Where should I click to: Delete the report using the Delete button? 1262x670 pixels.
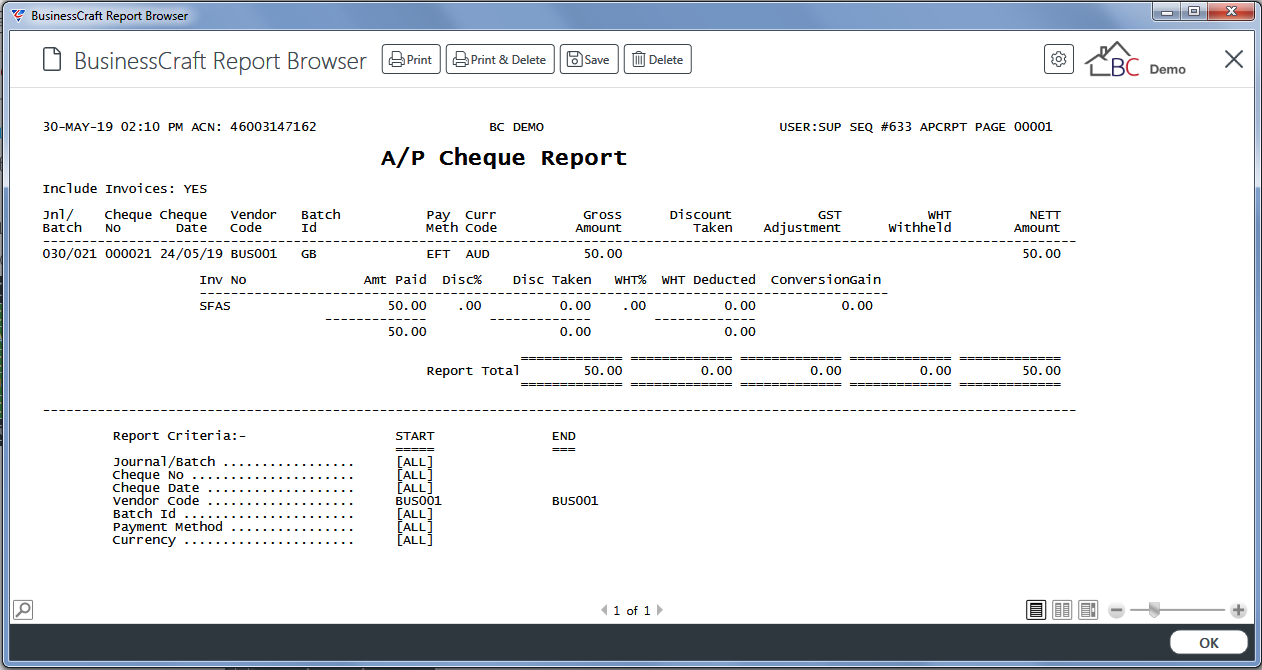658,60
